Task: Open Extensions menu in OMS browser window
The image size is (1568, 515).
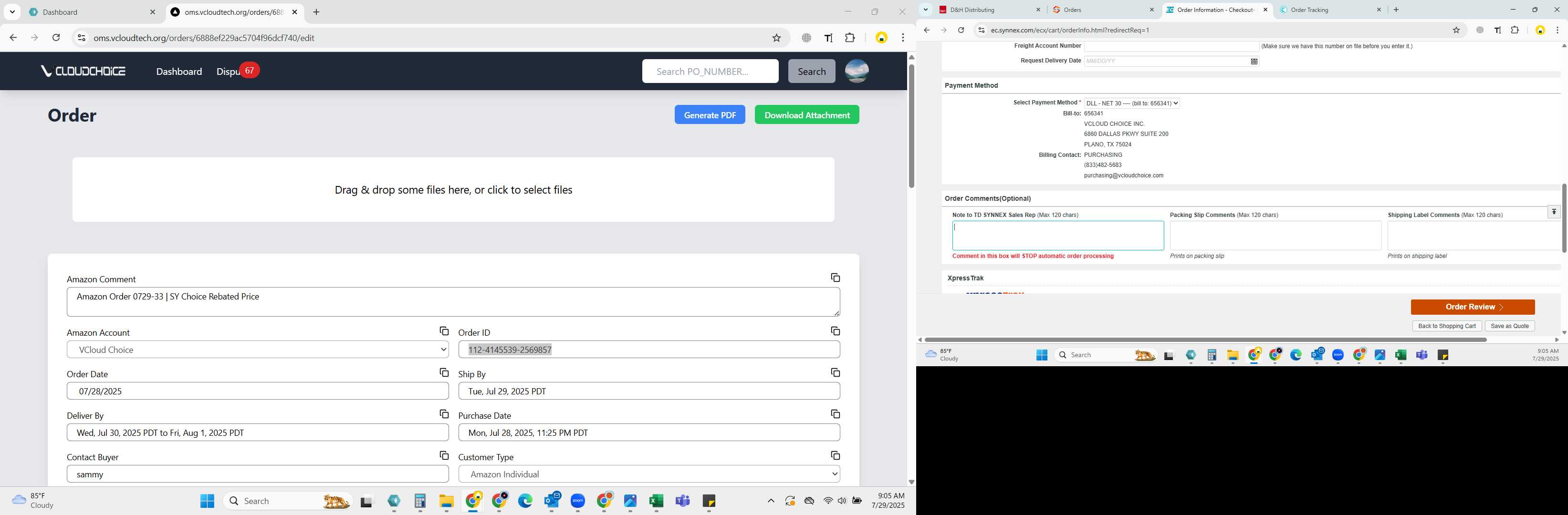Action: tap(850, 38)
